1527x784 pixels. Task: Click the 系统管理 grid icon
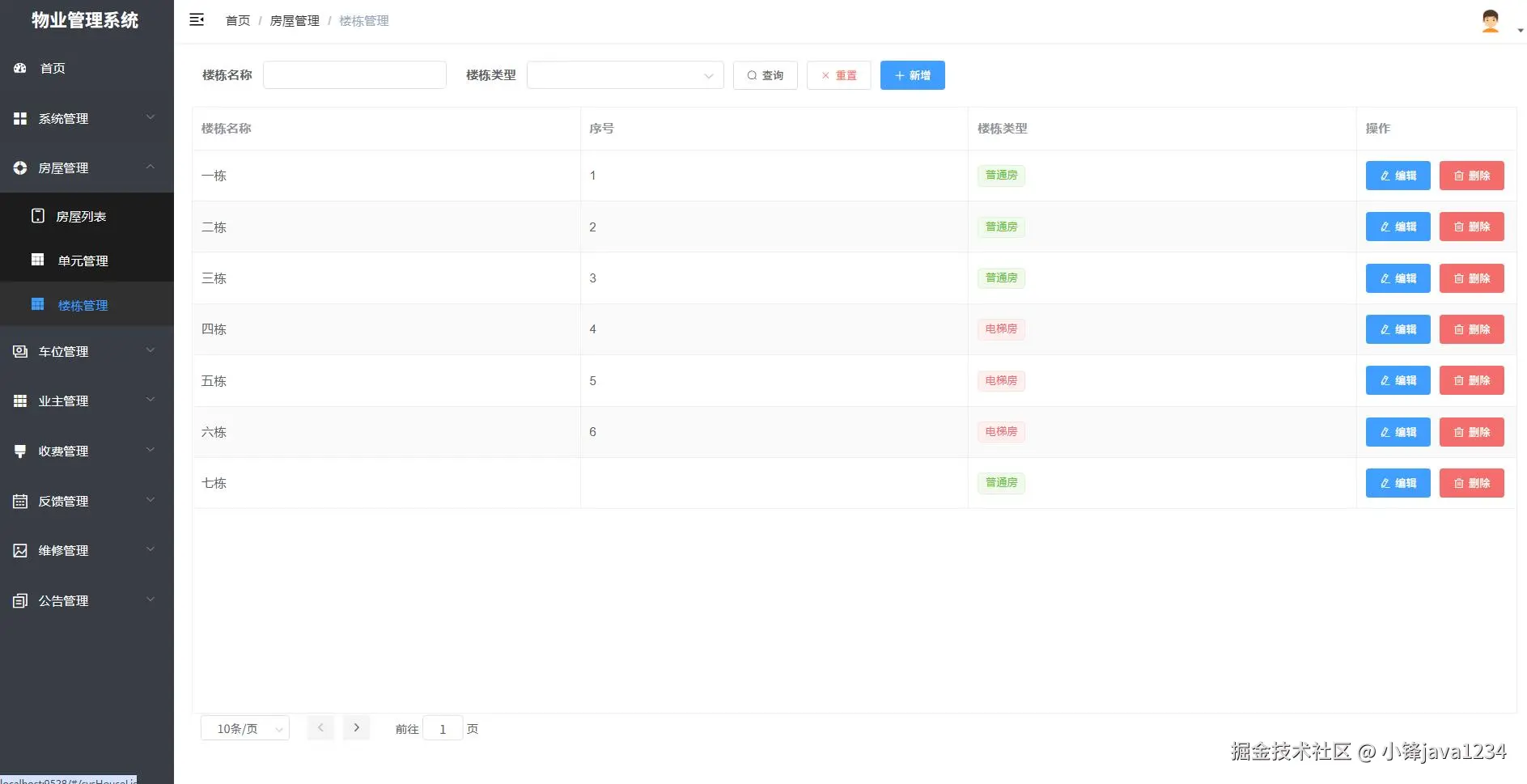pos(20,118)
